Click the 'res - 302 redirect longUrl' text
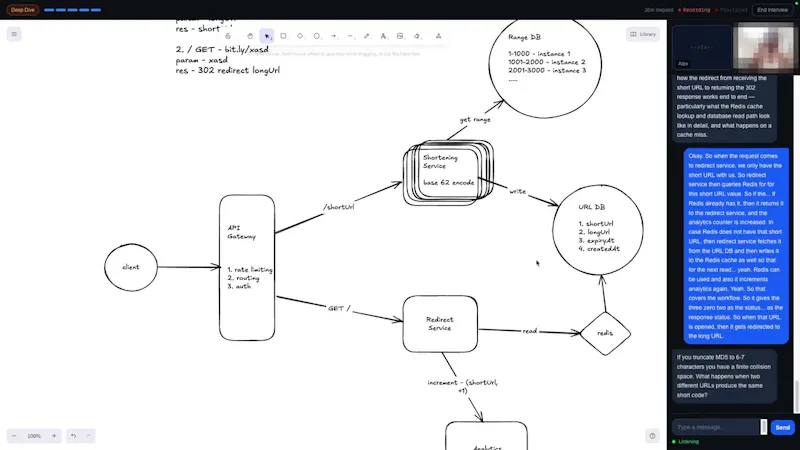This screenshot has height=450, width=800. pyautogui.click(x=228, y=70)
